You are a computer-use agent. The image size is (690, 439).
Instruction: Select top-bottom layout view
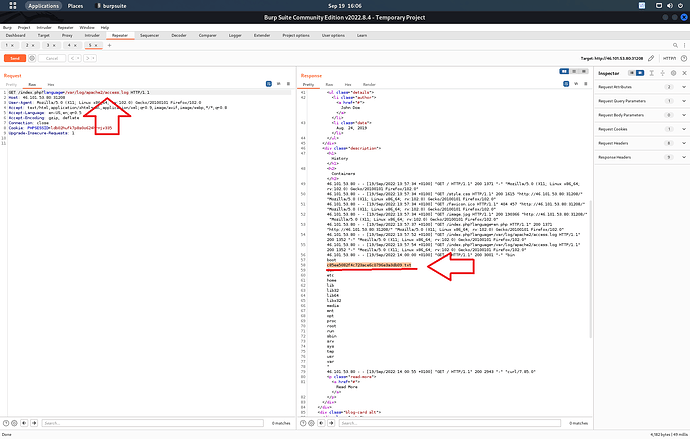pos(574,71)
